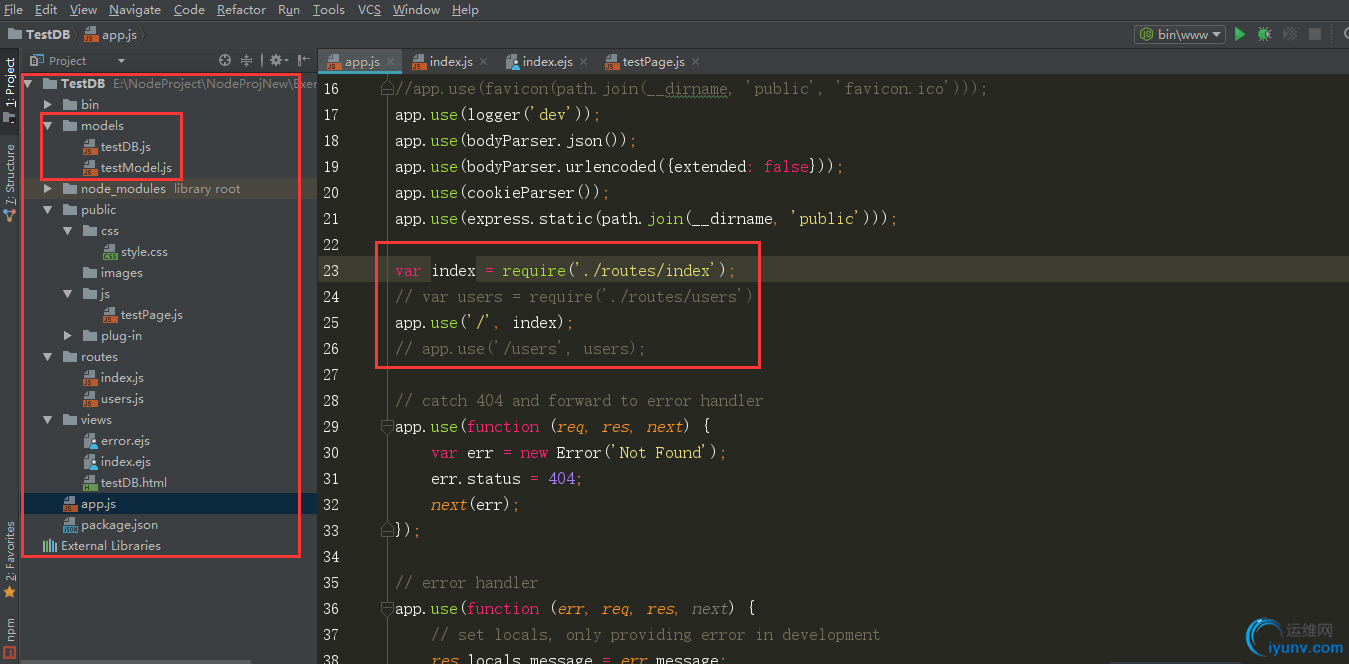Fold the error handler function at line 36
This screenshot has height=664, width=1349.
click(x=386, y=609)
